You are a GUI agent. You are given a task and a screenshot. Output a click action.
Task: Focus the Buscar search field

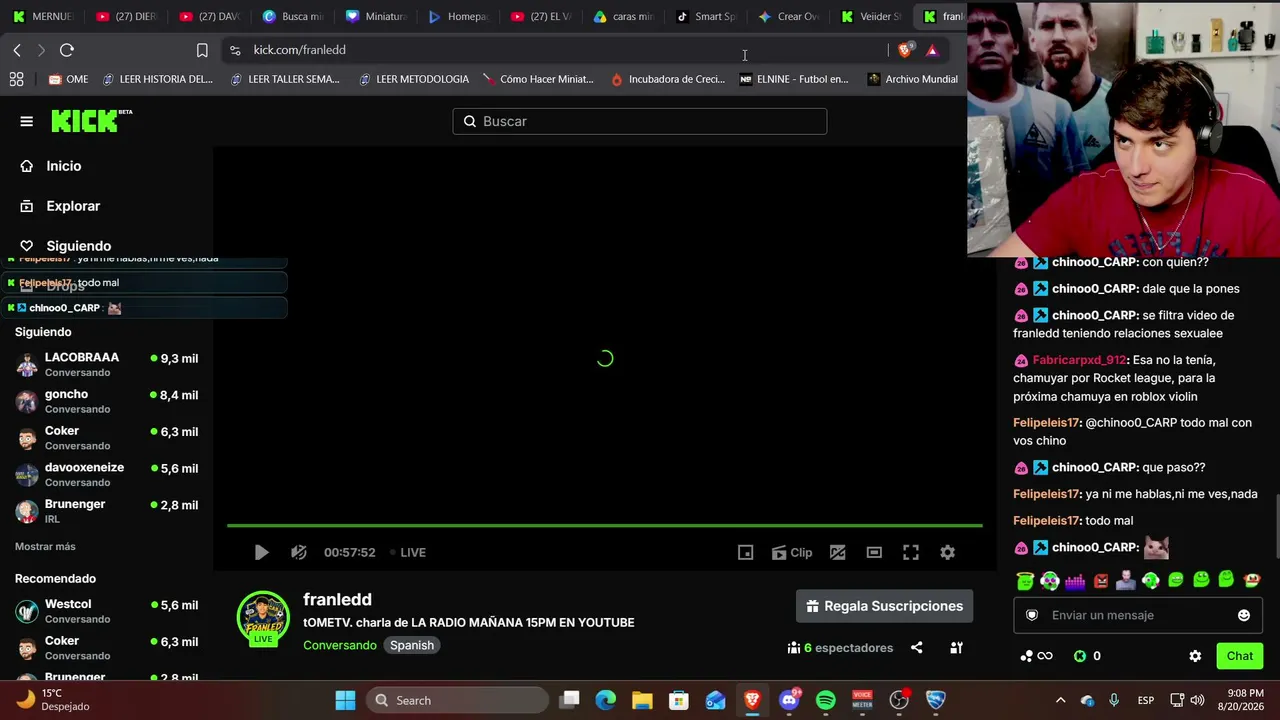point(640,121)
